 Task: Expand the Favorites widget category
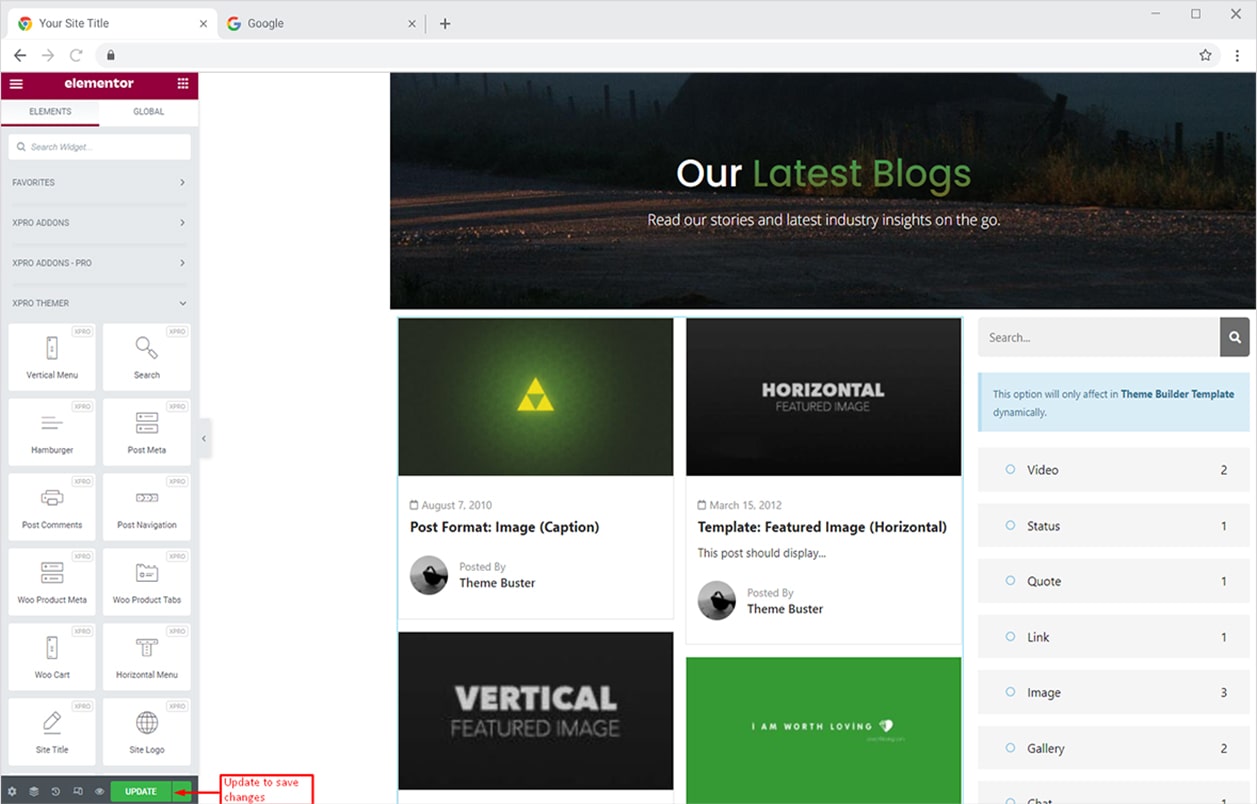[99, 183]
